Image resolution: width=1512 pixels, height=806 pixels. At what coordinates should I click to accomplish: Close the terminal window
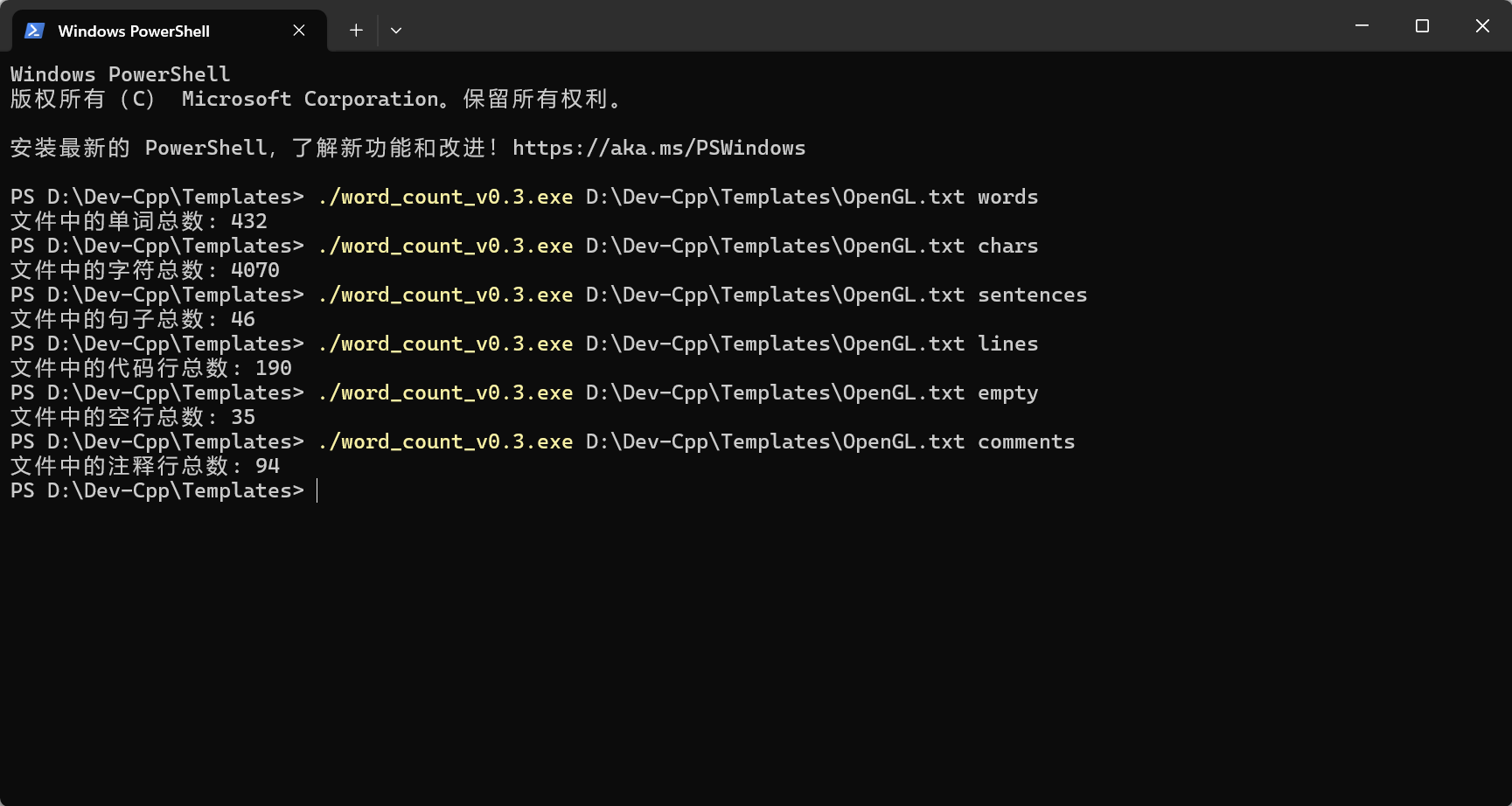pos(1482,26)
